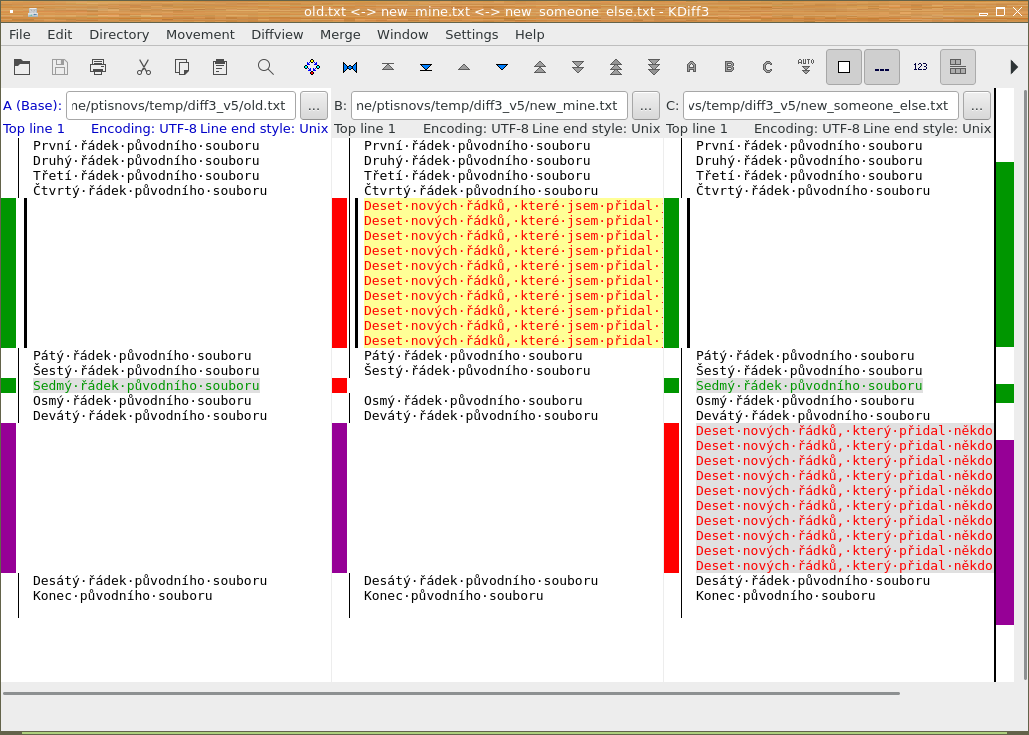Open the Diffview menu
The image size is (1029, 735).
277,34
